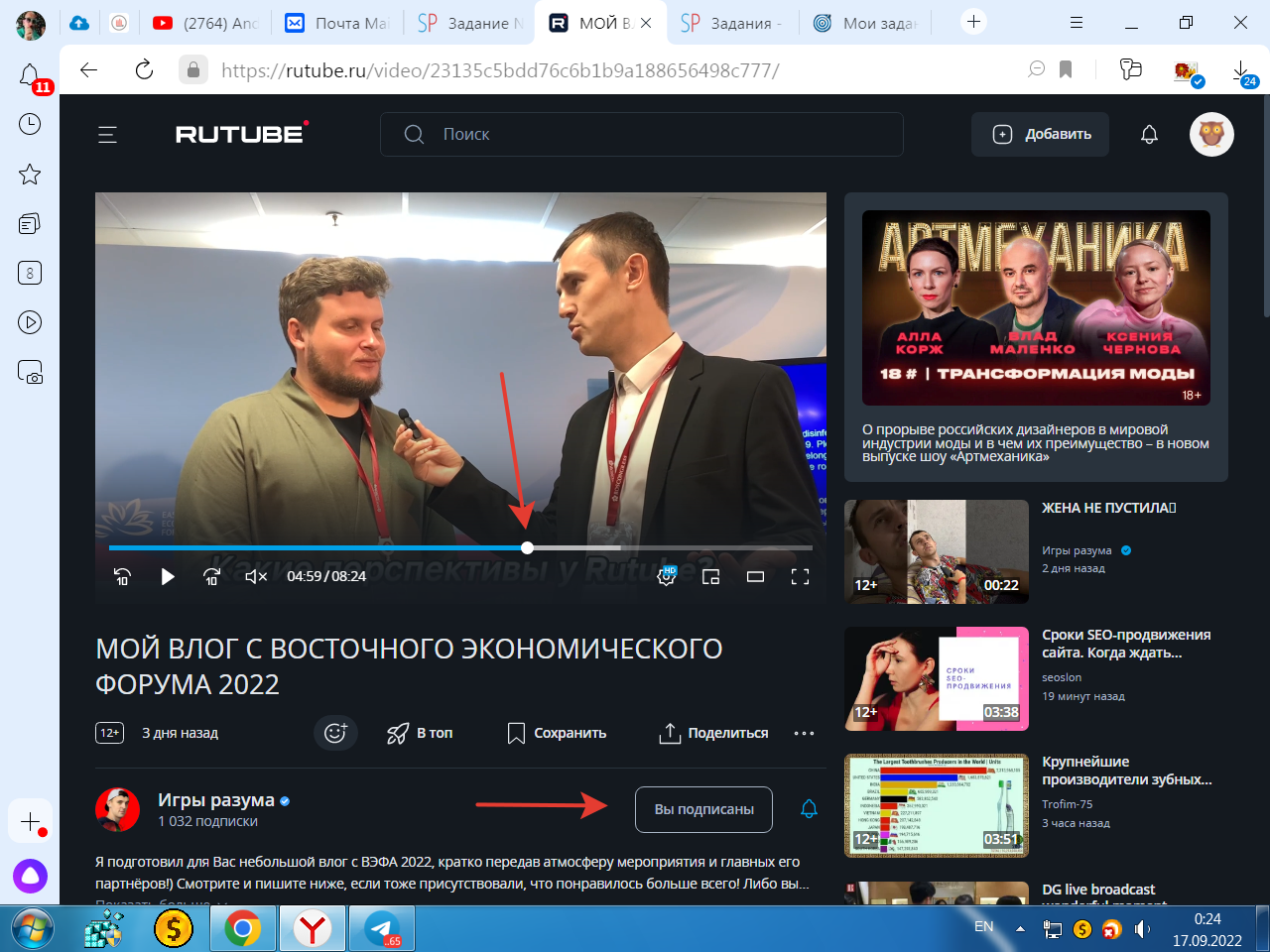Show hidden tray icons arrow

pos(1020,929)
